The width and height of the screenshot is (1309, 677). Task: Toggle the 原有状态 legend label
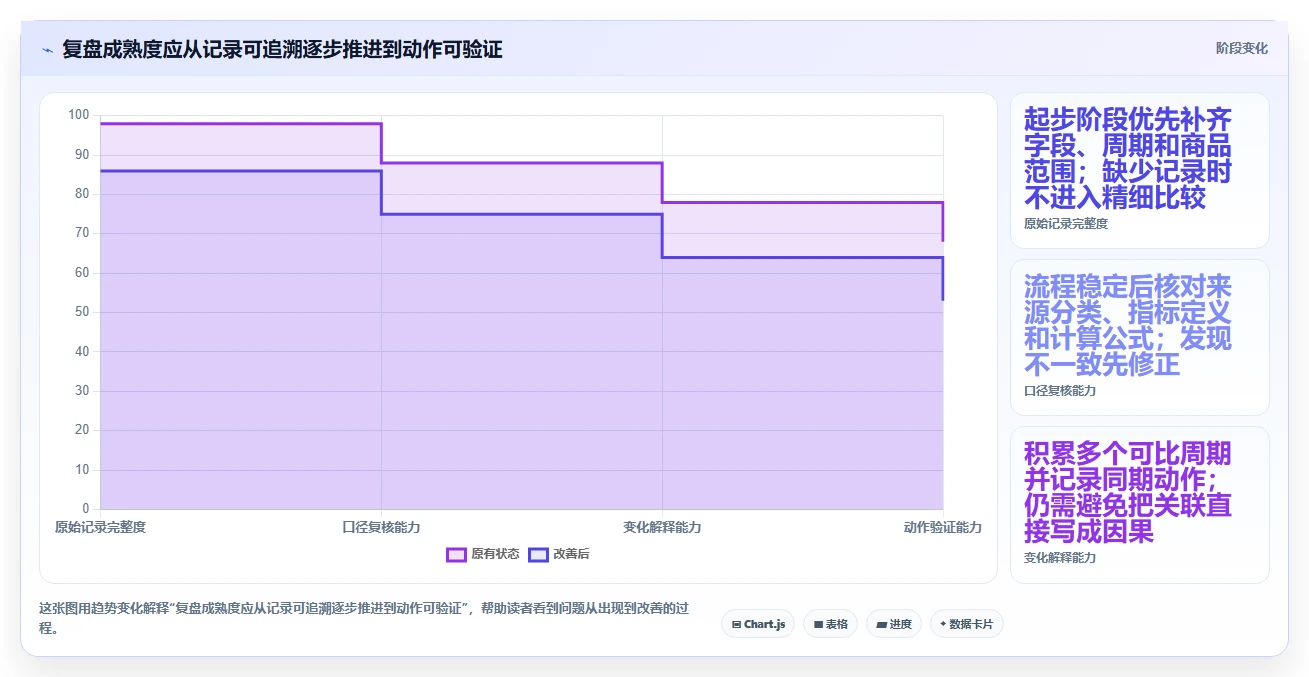(x=495, y=554)
